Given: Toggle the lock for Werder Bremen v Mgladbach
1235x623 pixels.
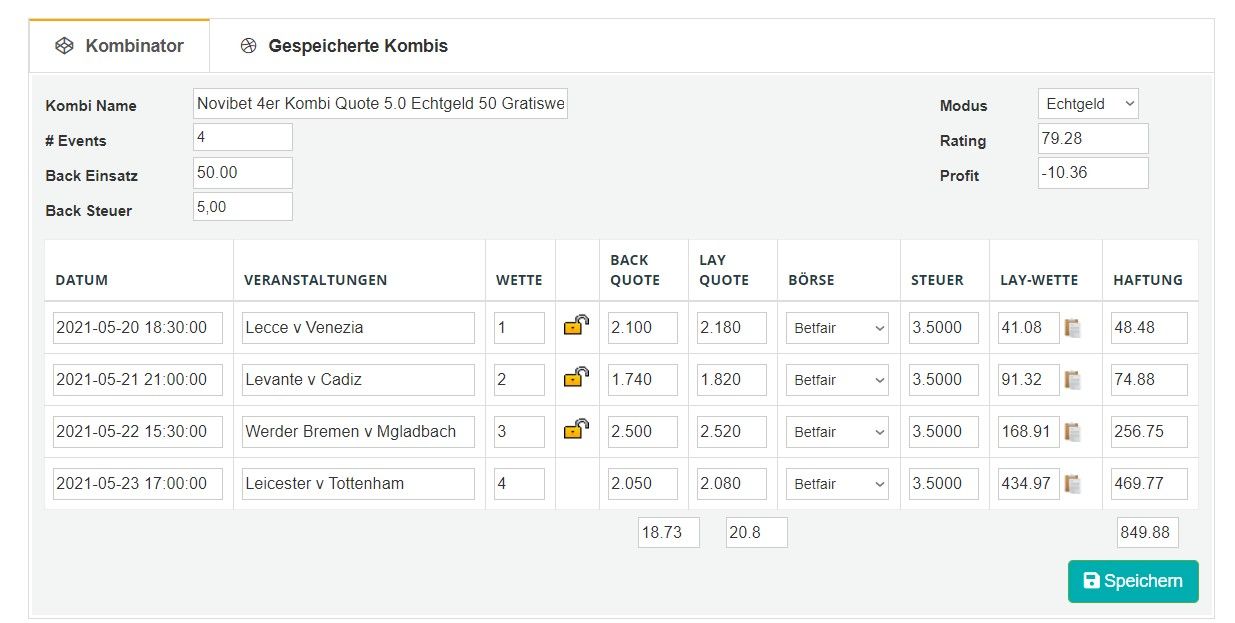Looking at the screenshot, I should click(576, 429).
